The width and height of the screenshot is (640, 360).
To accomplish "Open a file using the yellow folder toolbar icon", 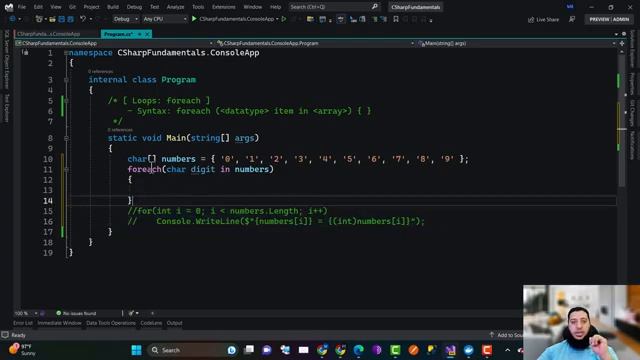I will pyautogui.click(x=52, y=19).
